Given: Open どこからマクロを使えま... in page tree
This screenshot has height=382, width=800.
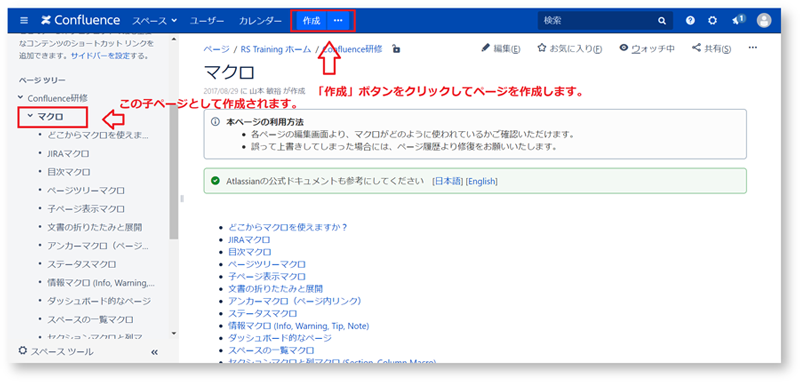Looking at the screenshot, I should [x=98, y=135].
